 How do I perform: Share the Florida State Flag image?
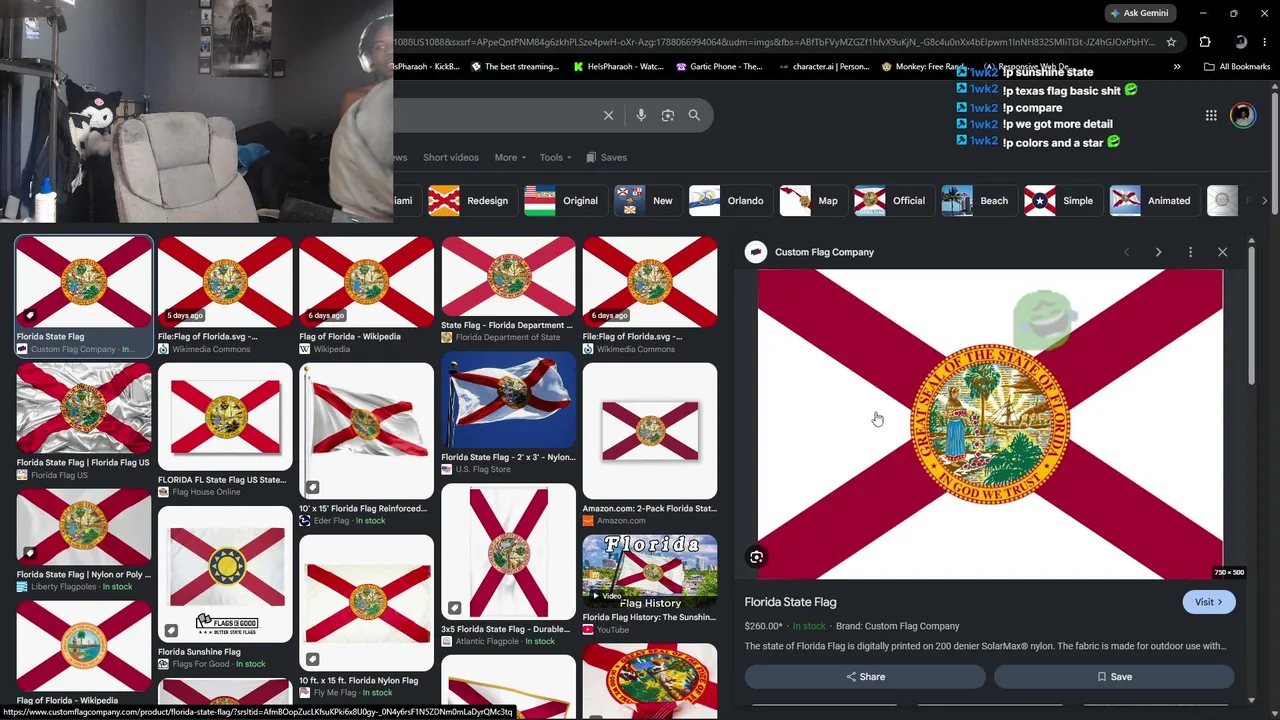tap(866, 677)
